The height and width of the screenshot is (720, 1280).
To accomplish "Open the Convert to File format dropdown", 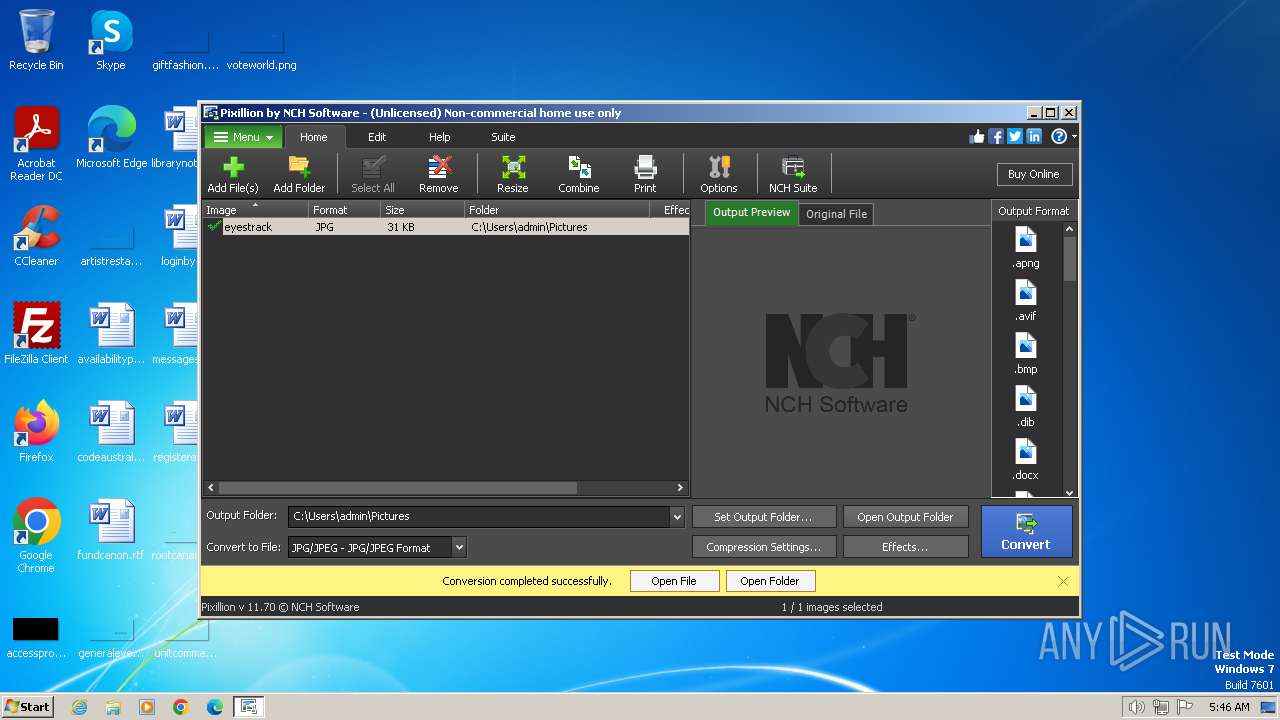I will (x=459, y=548).
